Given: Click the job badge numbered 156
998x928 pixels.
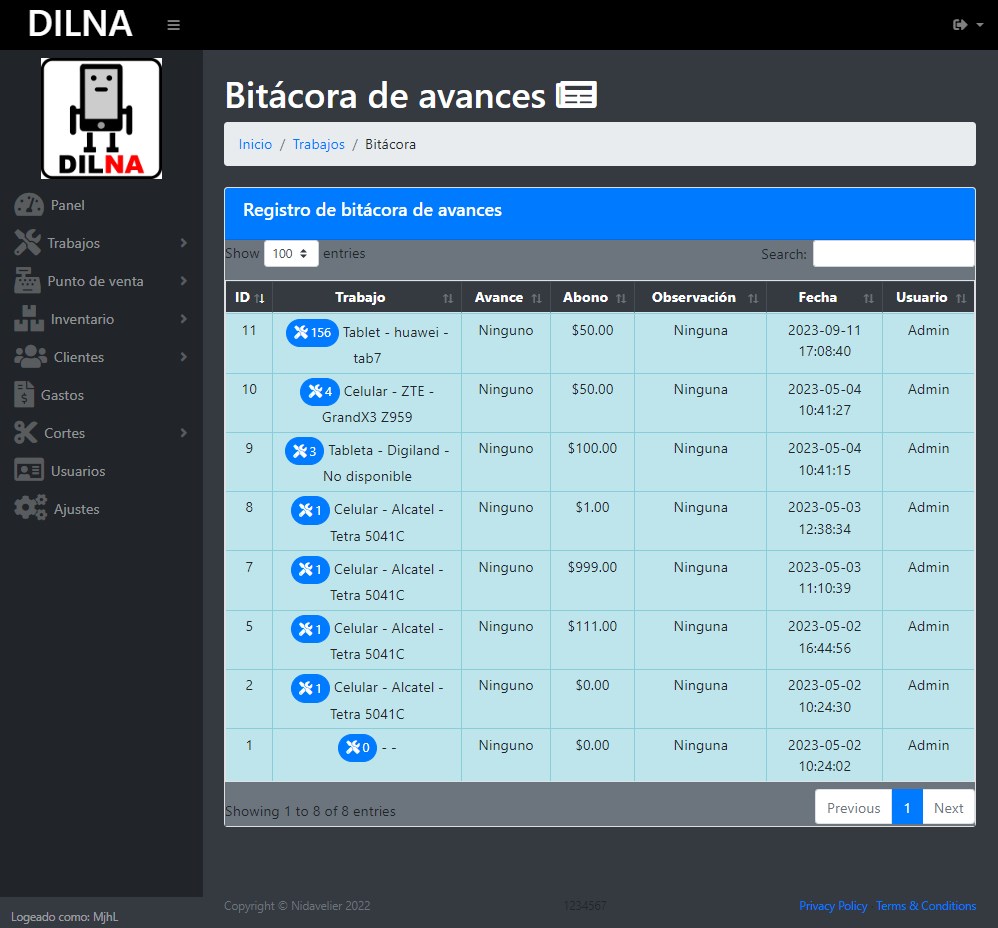Looking at the screenshot, I should point(312,333).
